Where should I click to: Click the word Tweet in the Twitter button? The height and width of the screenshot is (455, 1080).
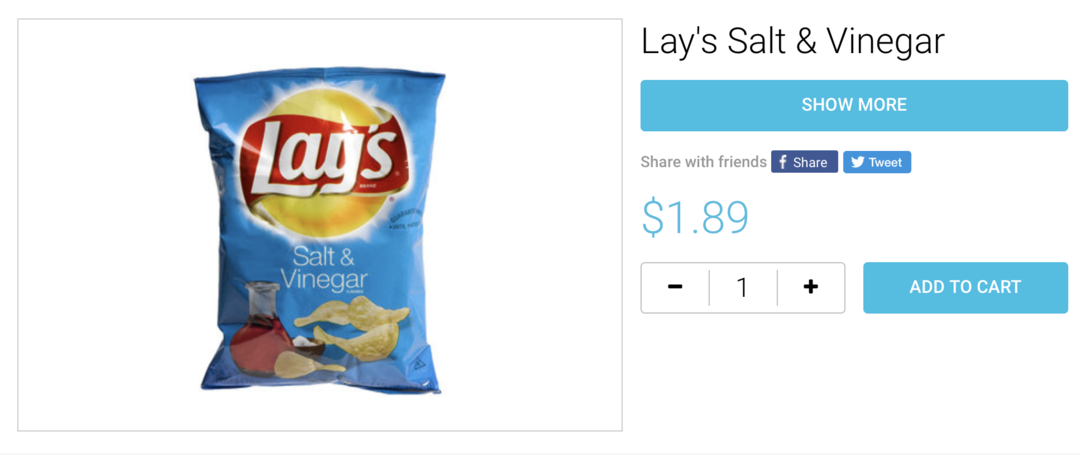[885, 162]
